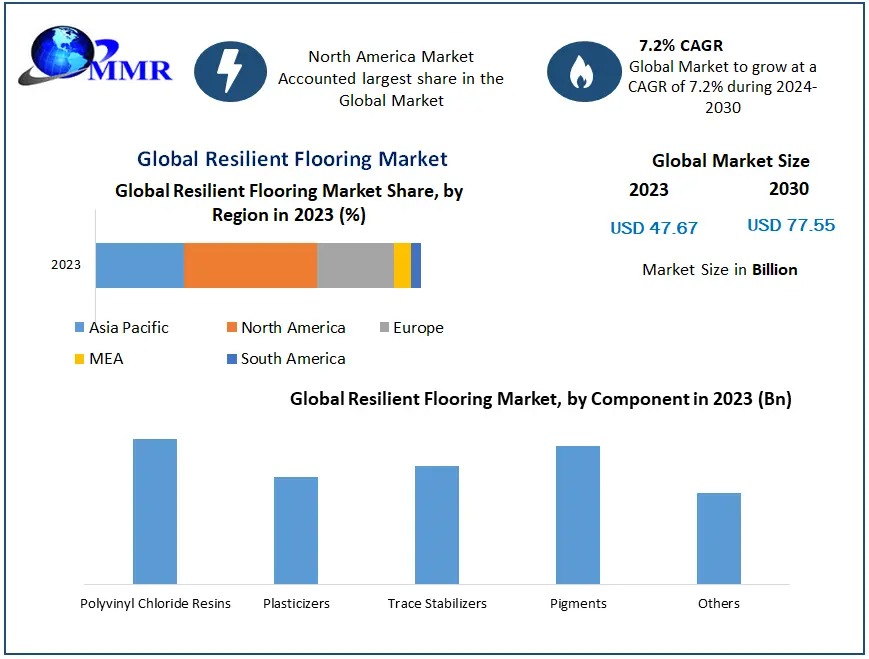Click the lightning bolt icon
Viewport: 869px width, 659px height.
230,71
